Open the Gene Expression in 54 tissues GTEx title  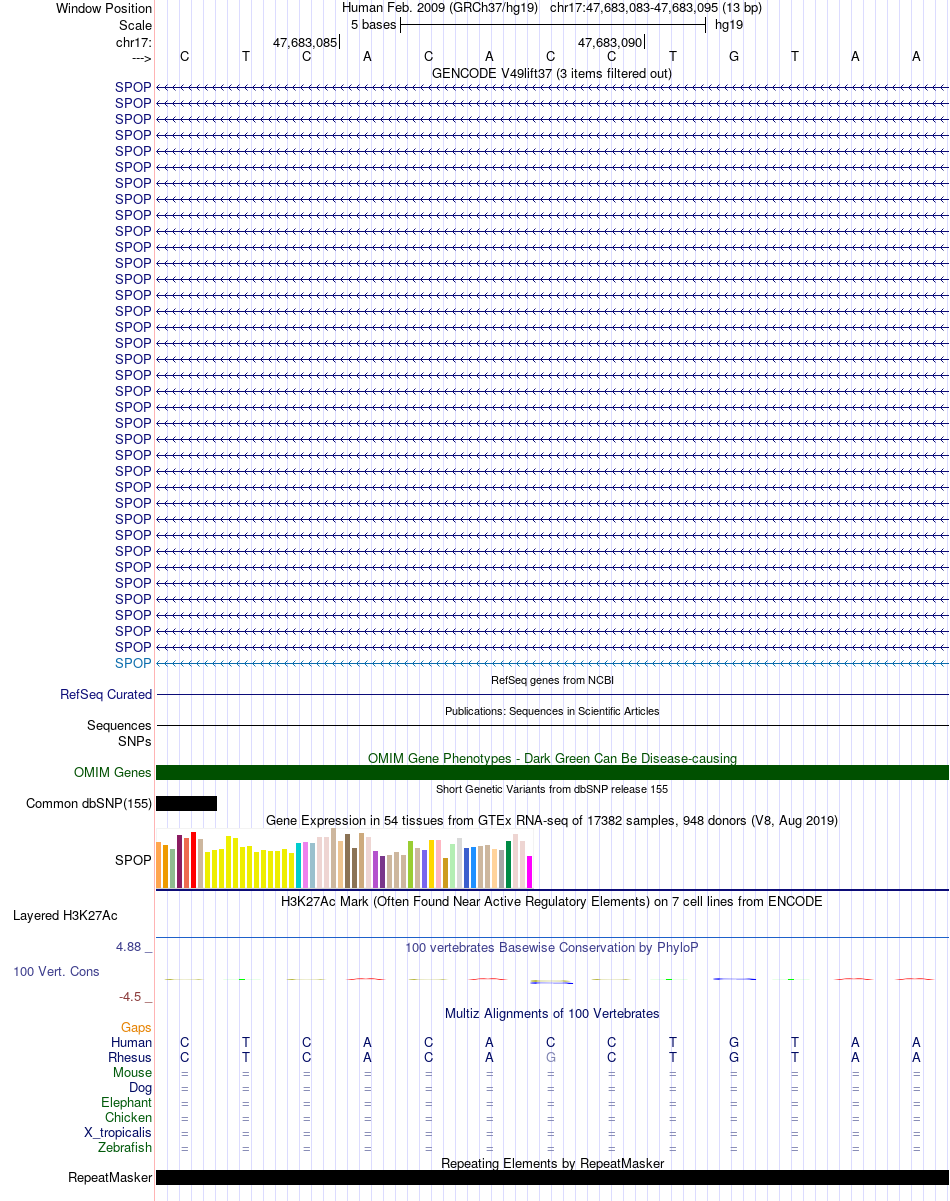coord(552,820)
